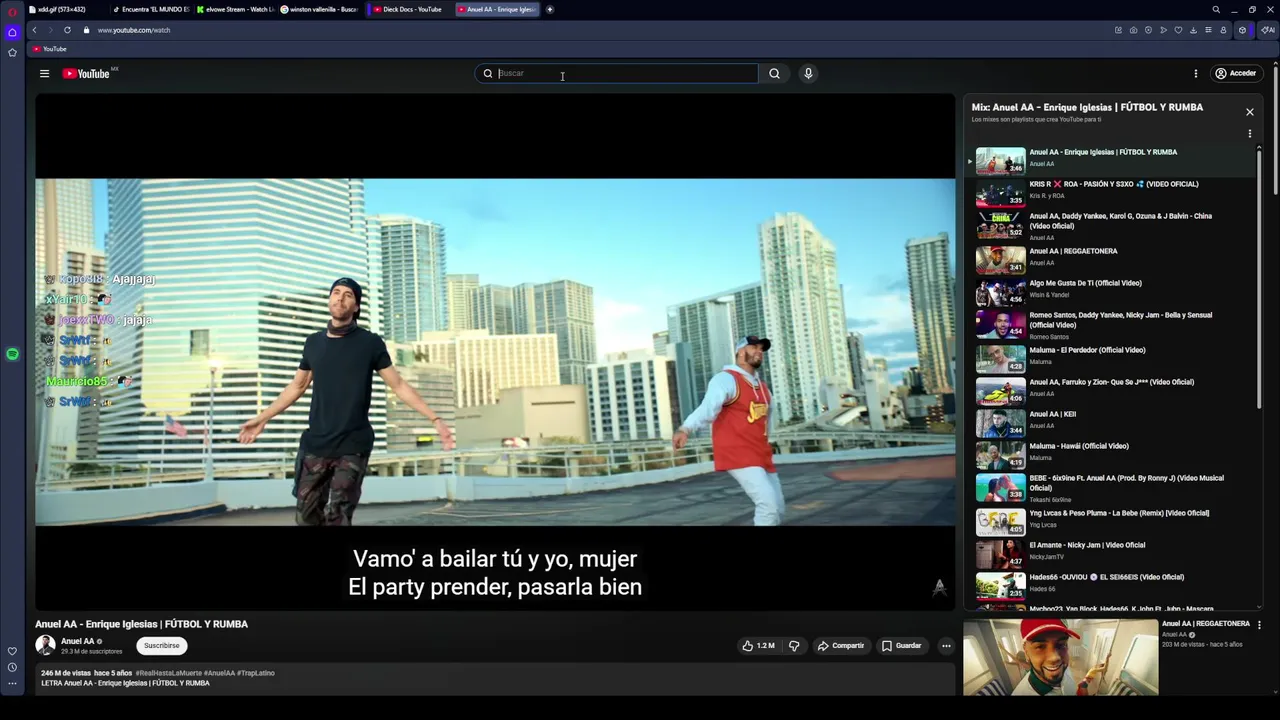The height and width of the screenshot is (720, 1280).
Task: Click the main video player area
Action: [495, 352]
